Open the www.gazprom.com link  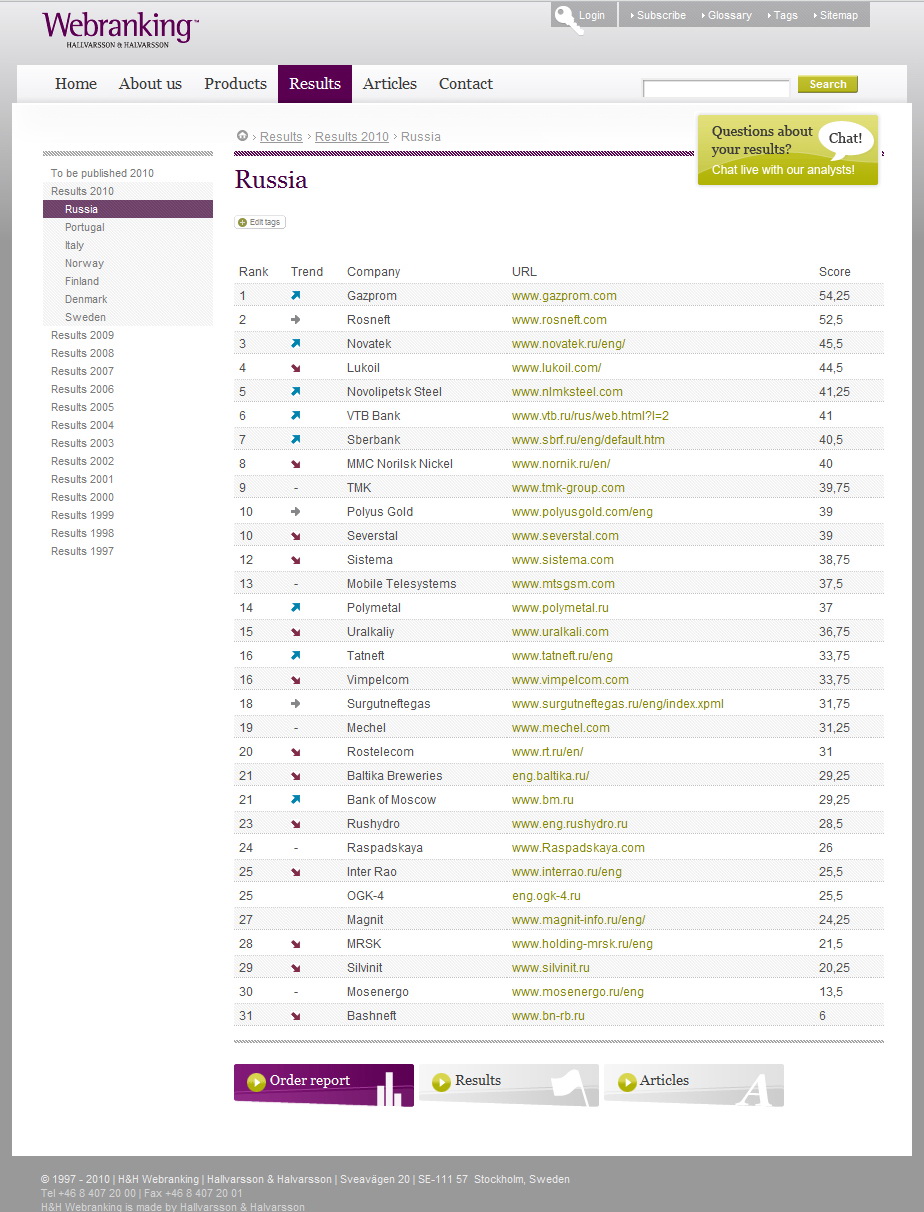pyautogui.click(x=564, y=296)
